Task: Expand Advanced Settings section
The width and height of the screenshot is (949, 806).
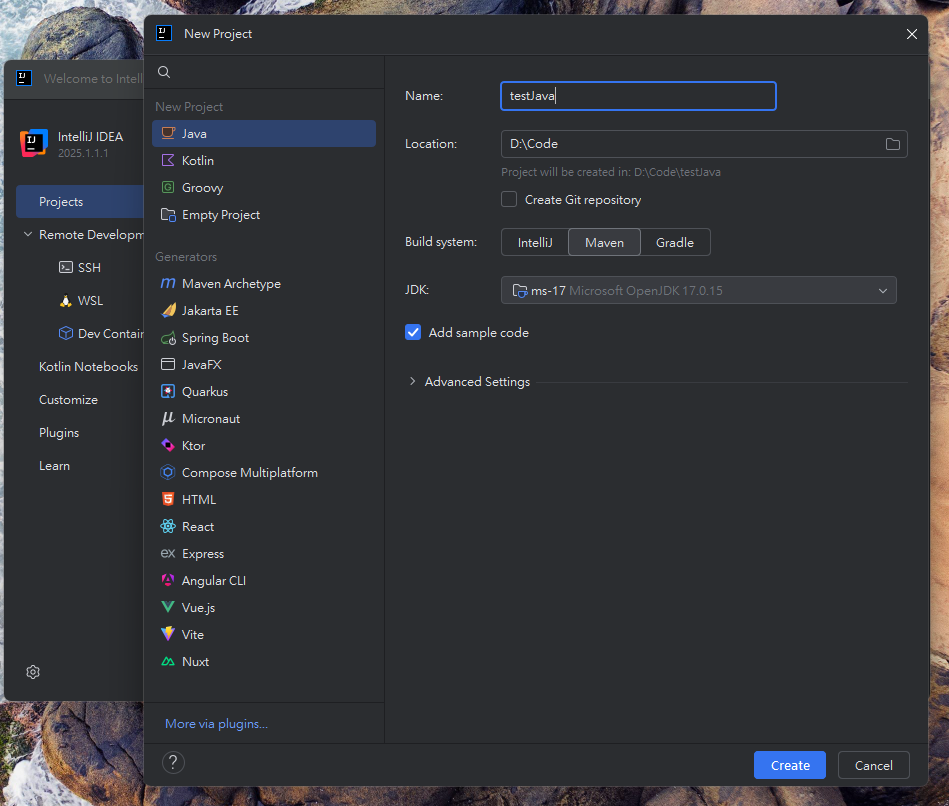Action: coord(412,382)
